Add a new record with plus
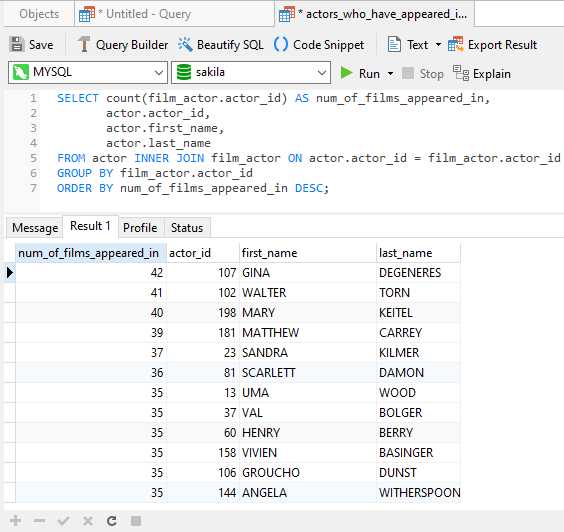The height and width of the screenshot is (532, 564). pos(15,520)
